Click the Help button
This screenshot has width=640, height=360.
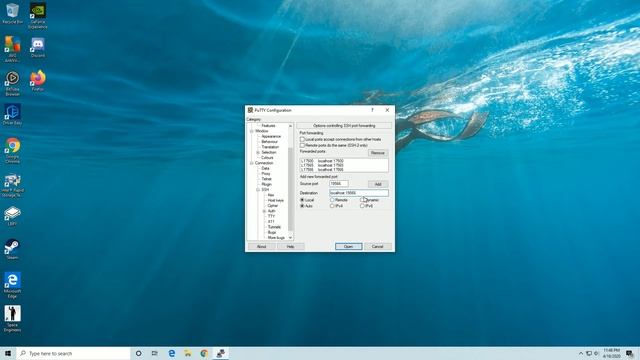click(290, 247)
